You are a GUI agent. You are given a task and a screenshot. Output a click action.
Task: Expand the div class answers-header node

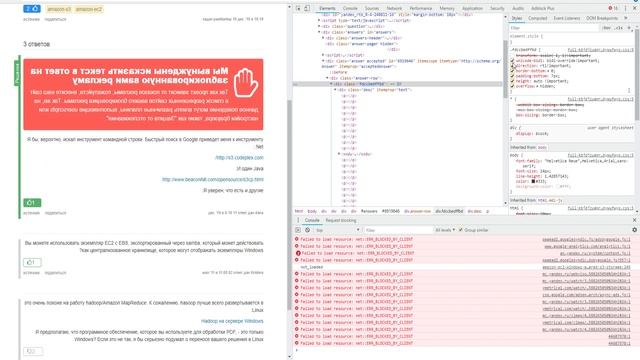pyautogui.click(x=323, y=38)
